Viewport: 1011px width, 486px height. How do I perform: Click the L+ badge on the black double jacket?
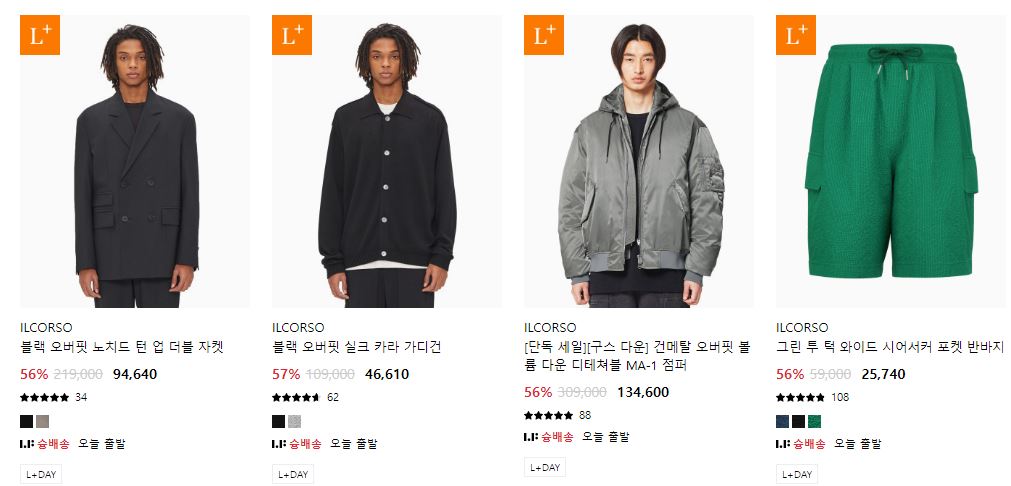click(x=40, y=35)
